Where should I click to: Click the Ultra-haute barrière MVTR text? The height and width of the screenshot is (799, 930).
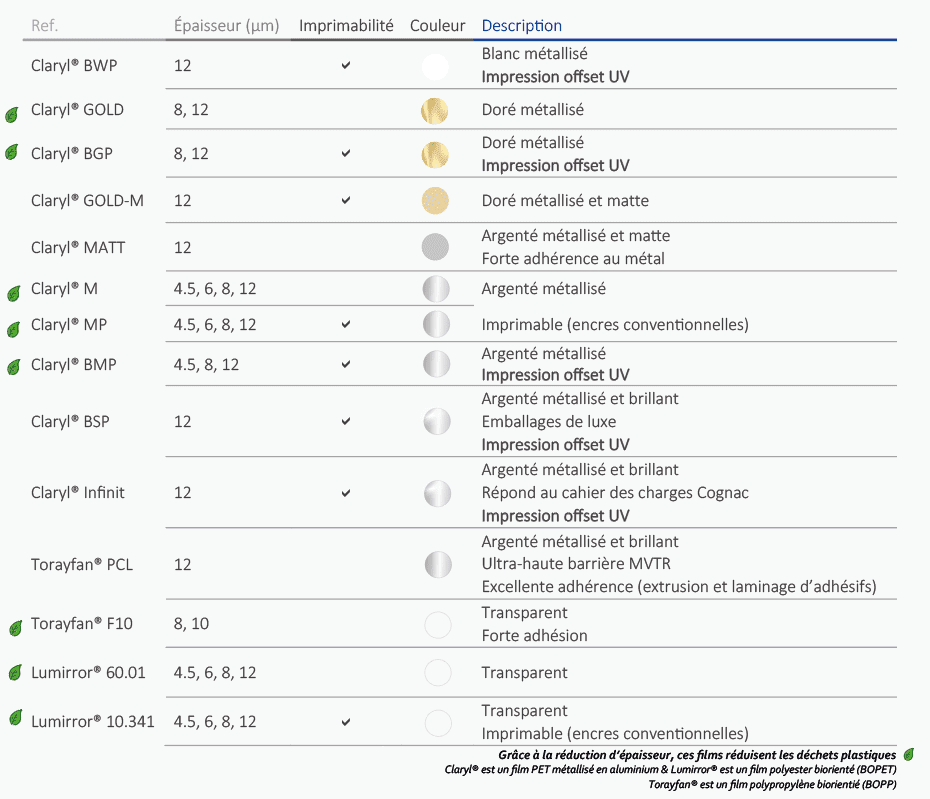click(576, 564)
